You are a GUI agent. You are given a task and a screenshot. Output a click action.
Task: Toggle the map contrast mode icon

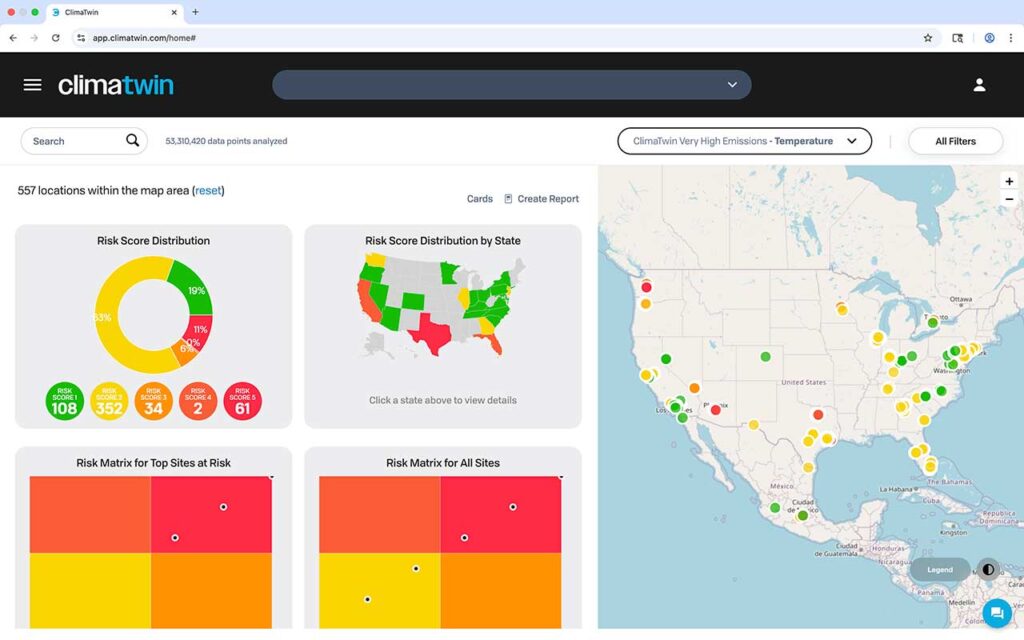[988, 569]
